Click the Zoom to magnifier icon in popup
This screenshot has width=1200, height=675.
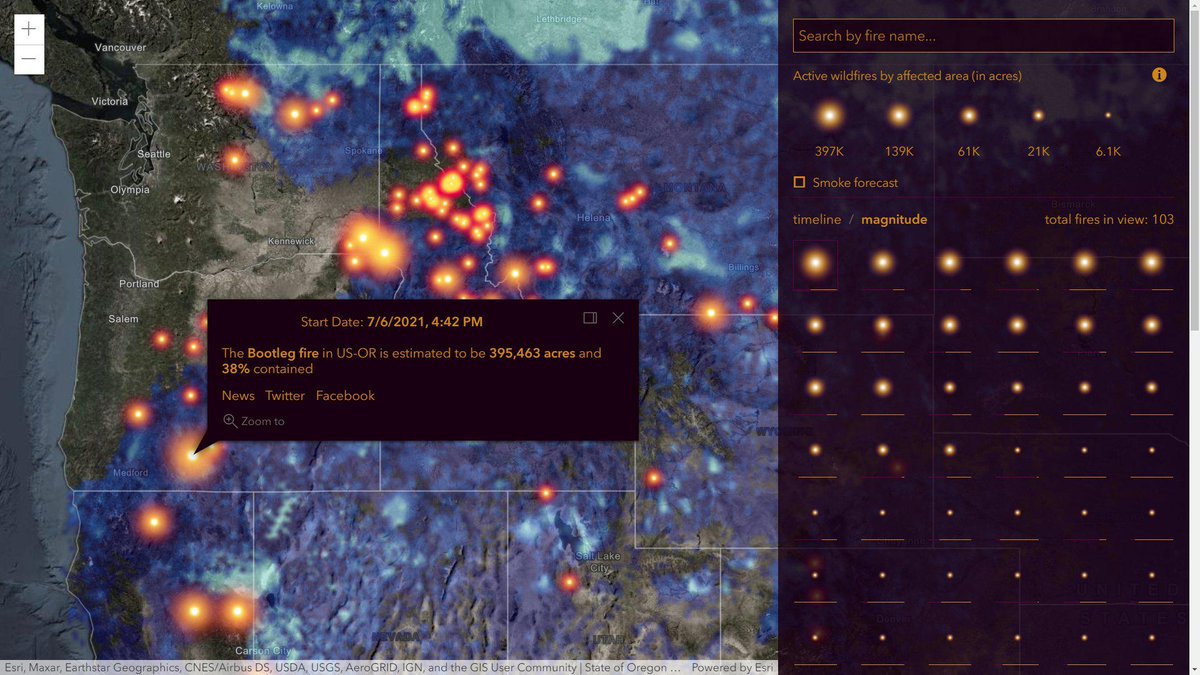click(x=230, y=421)
